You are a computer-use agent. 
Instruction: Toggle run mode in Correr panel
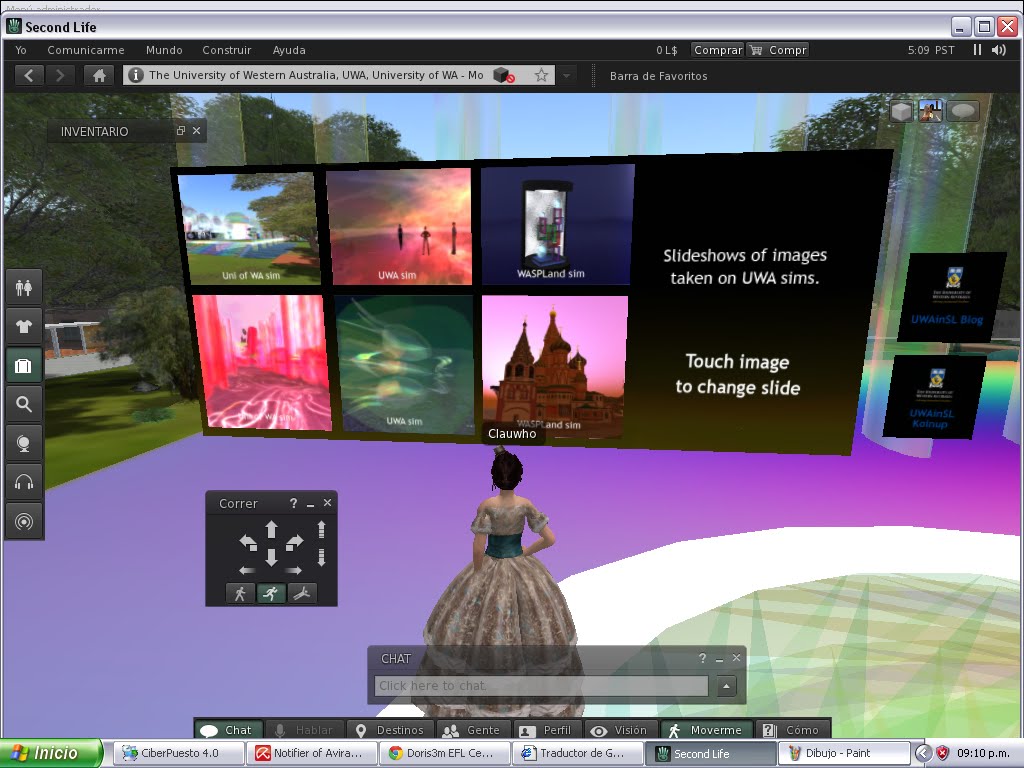(x=270, y=593)
